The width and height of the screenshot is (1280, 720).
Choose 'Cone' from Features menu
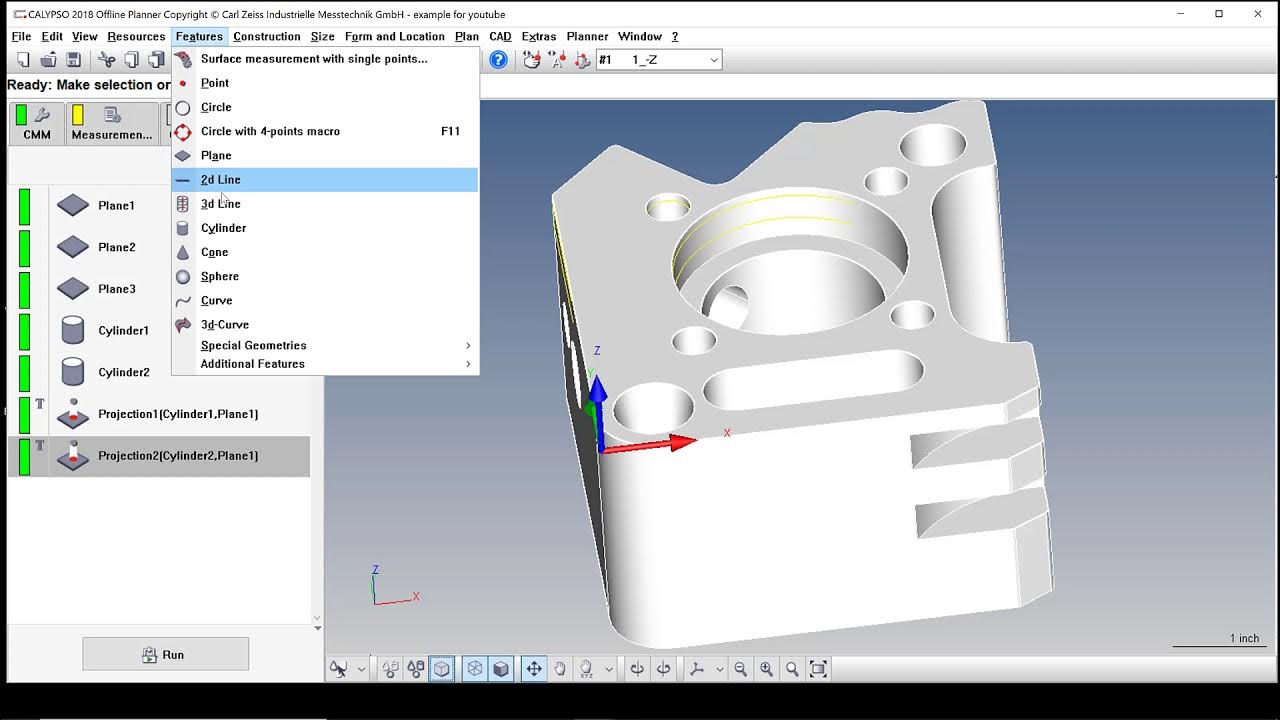pyautogui.click(x=325, y=252)
